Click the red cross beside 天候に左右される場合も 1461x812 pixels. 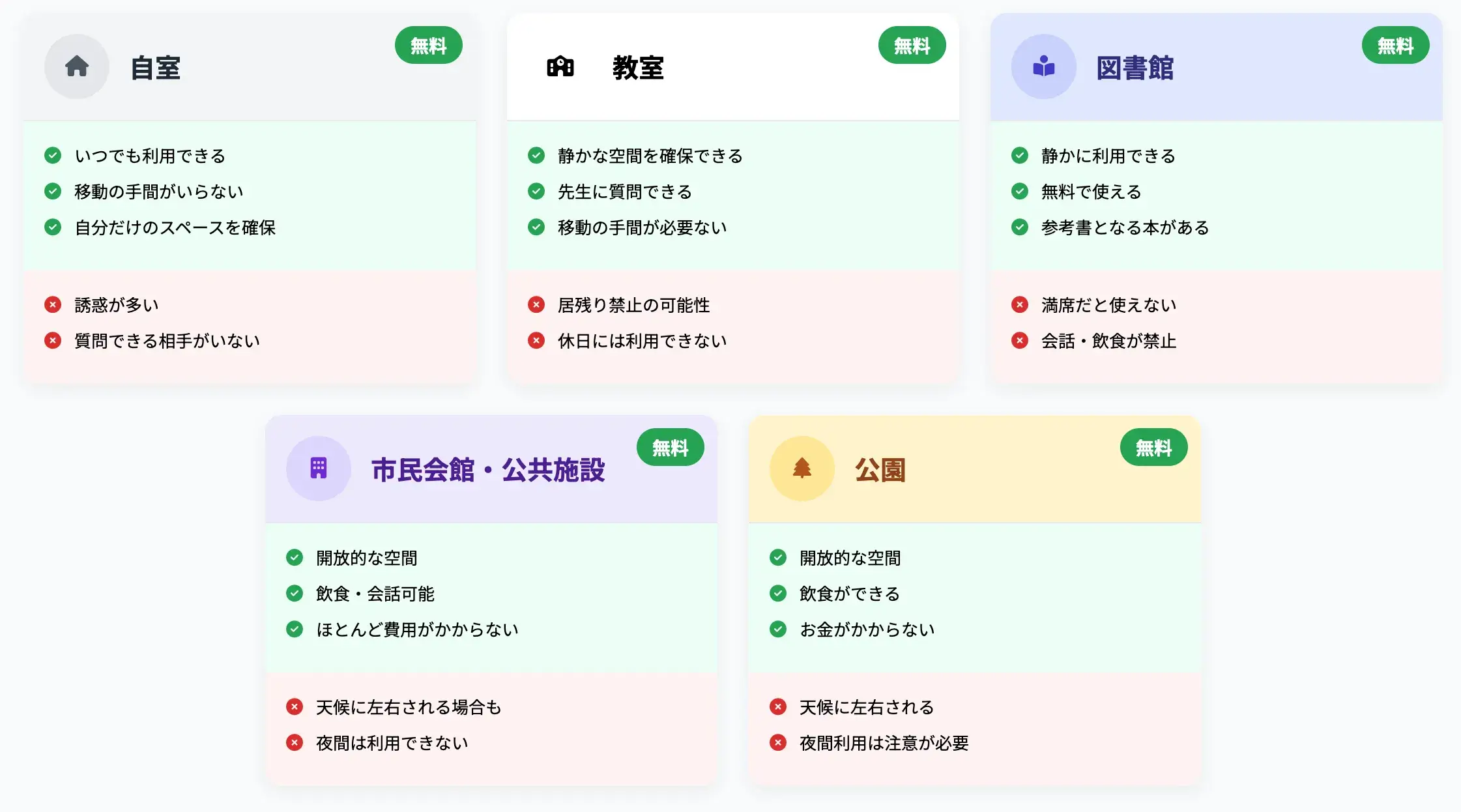tap(295, 706)
